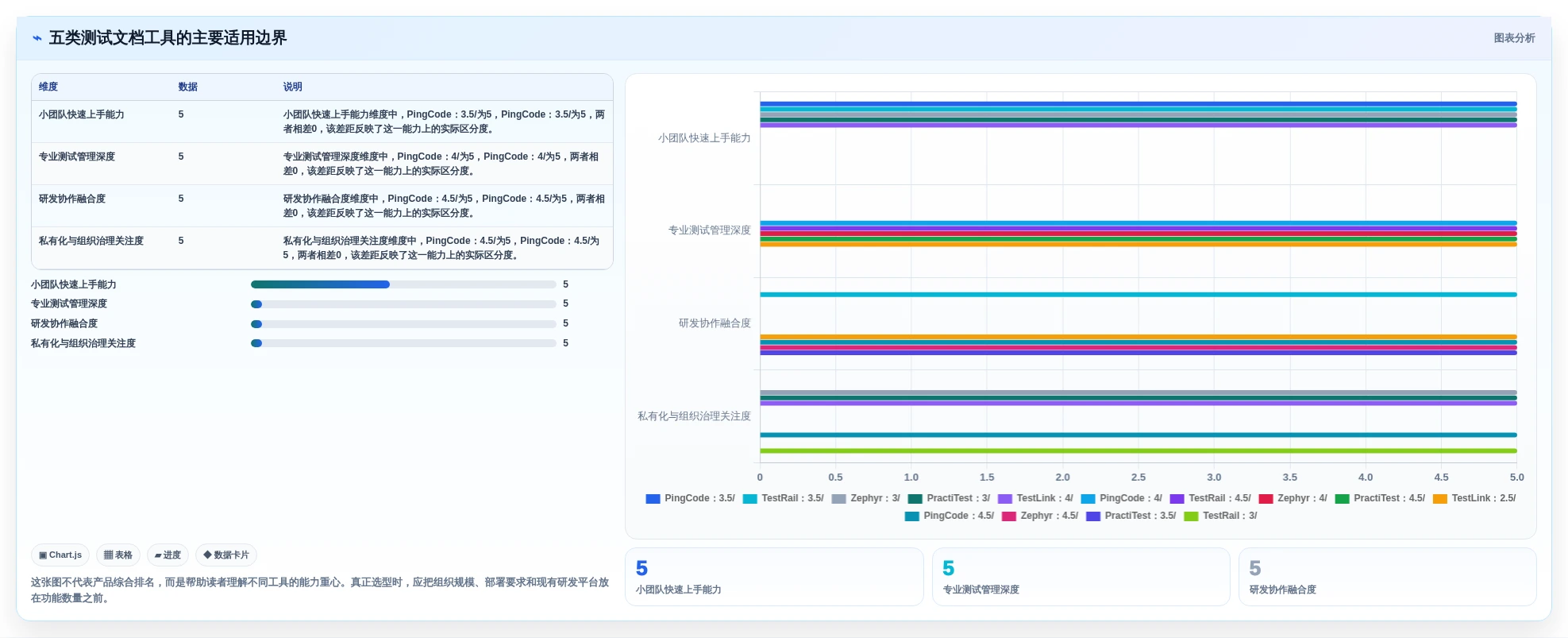The height and width of the screenshot is (638, 1568).
Task: Click the data value 5 in 私有化与组织治理关注度 table row
Action: (x=181, y=241)
